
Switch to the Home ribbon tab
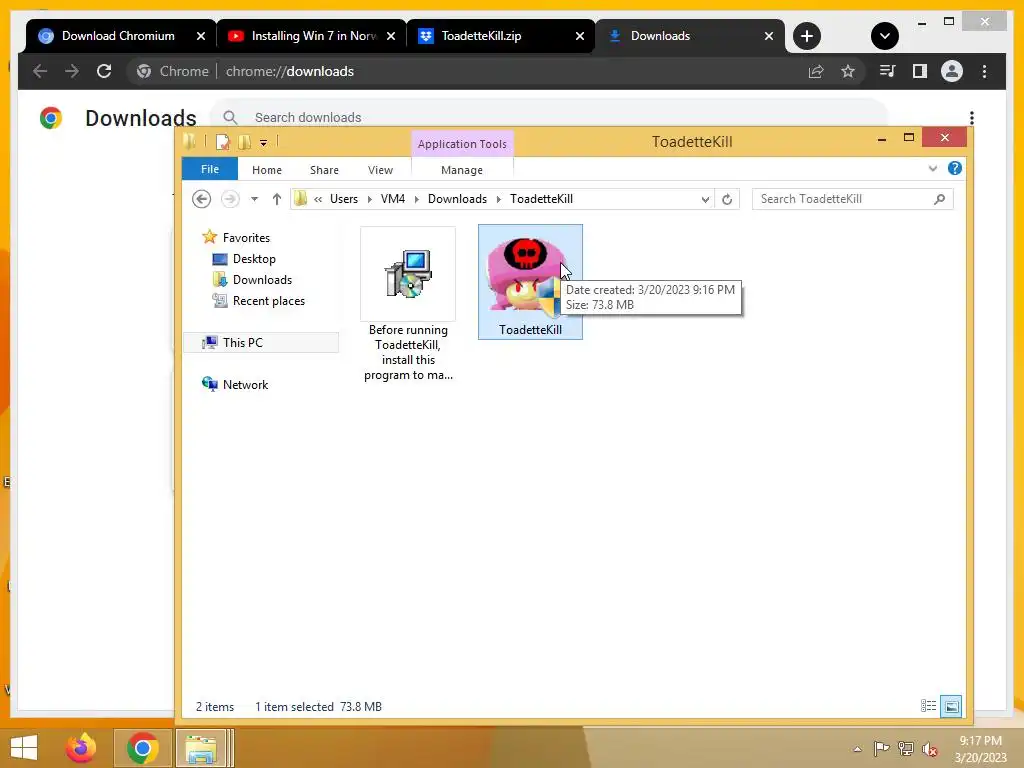(x=266, y=170)
